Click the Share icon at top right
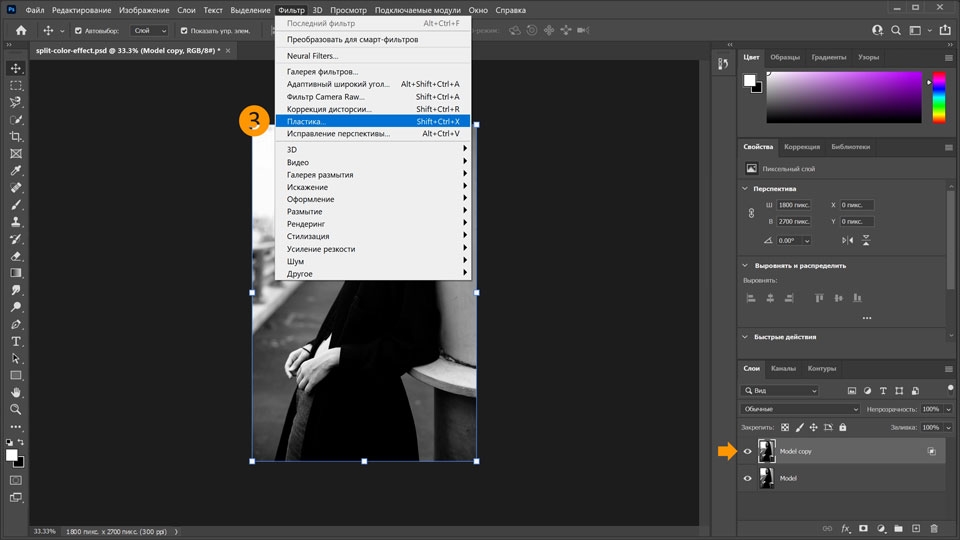 945,30
